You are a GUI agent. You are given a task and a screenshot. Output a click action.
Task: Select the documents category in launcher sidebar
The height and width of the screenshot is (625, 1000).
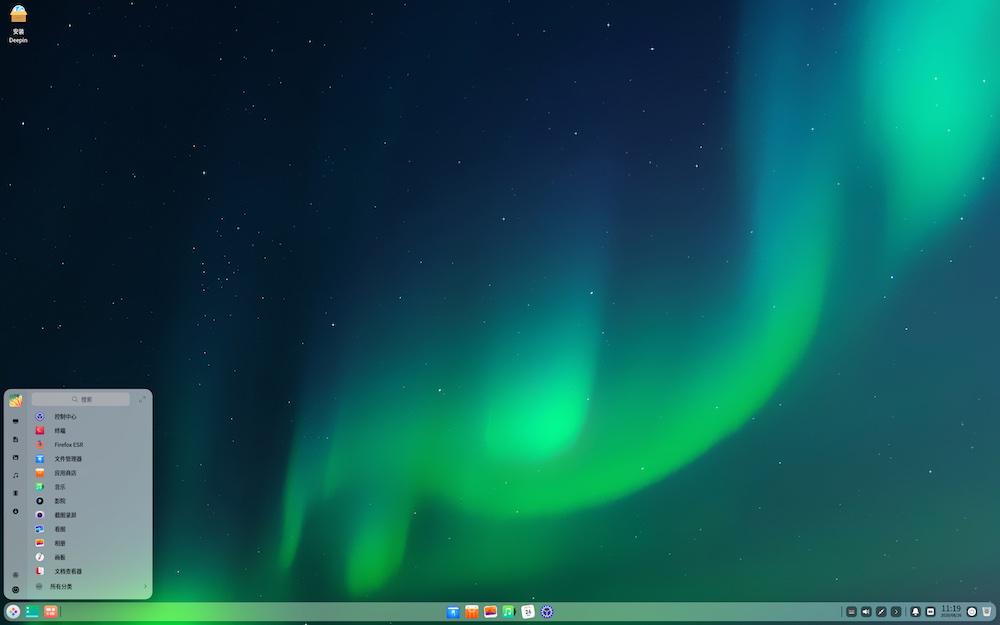15,439
